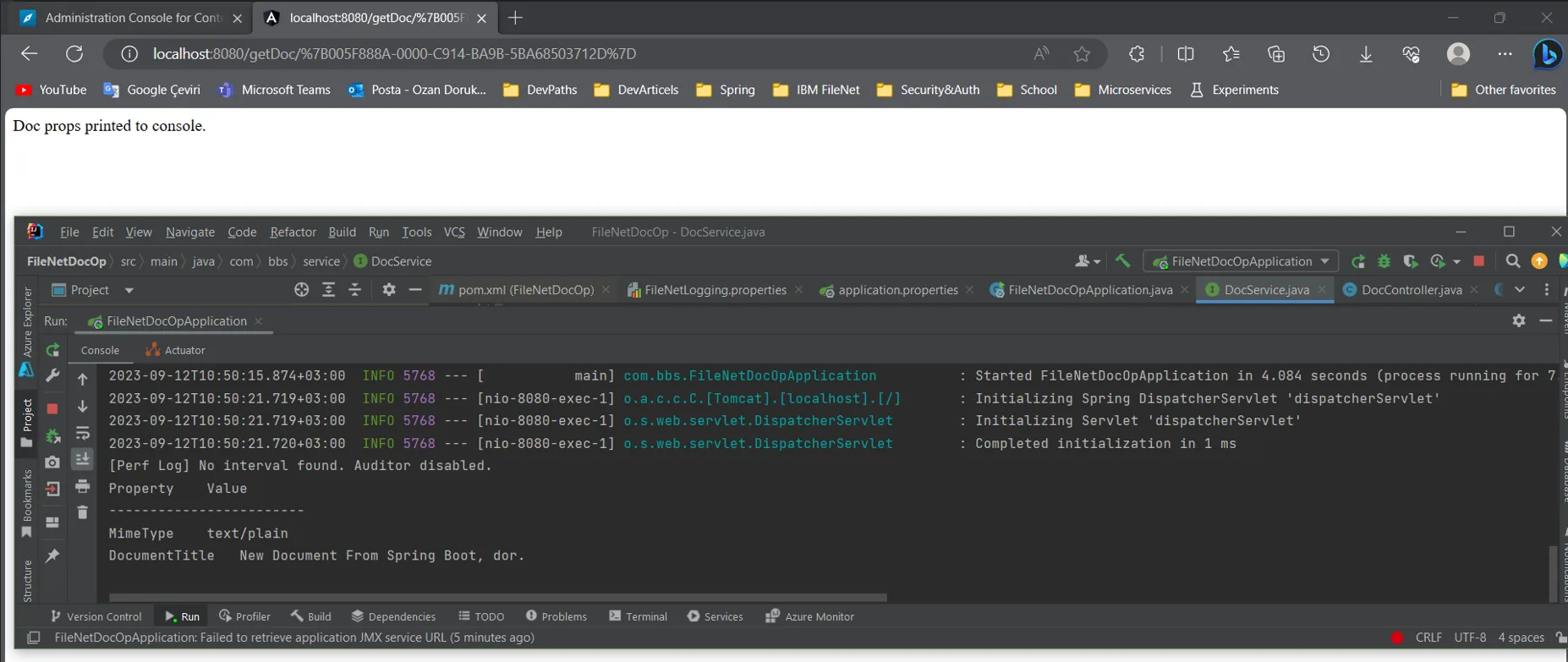
Task: Switch to DocController.java tab
Action: point(1412,290)
